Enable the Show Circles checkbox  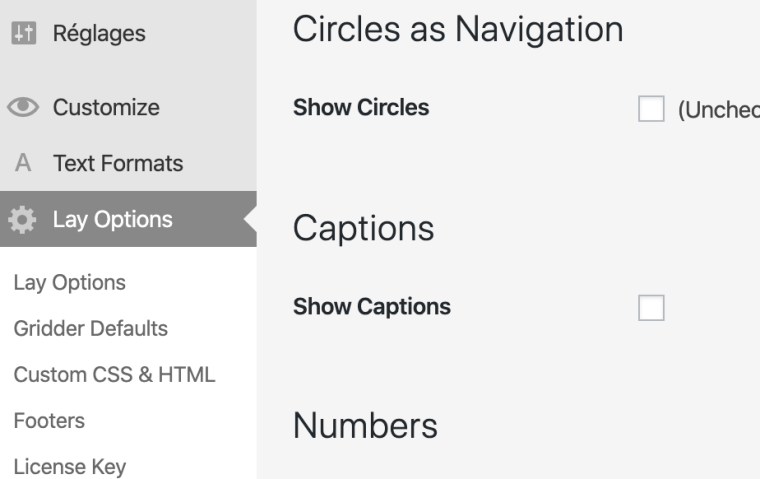click(x=651, y=109)
